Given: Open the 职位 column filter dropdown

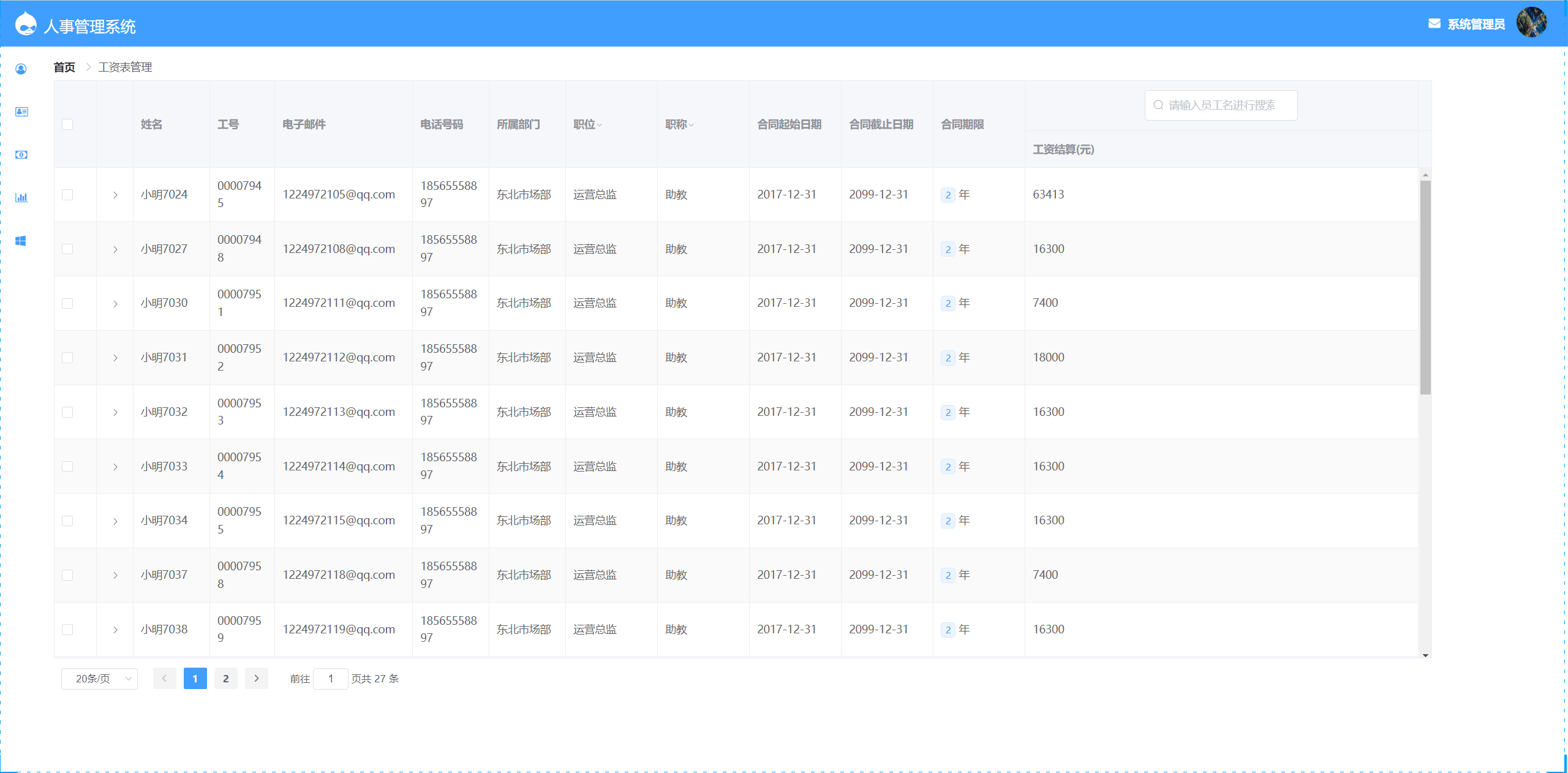Looking at the screenshot, I should pyautogui.click(x=600, y=125).
